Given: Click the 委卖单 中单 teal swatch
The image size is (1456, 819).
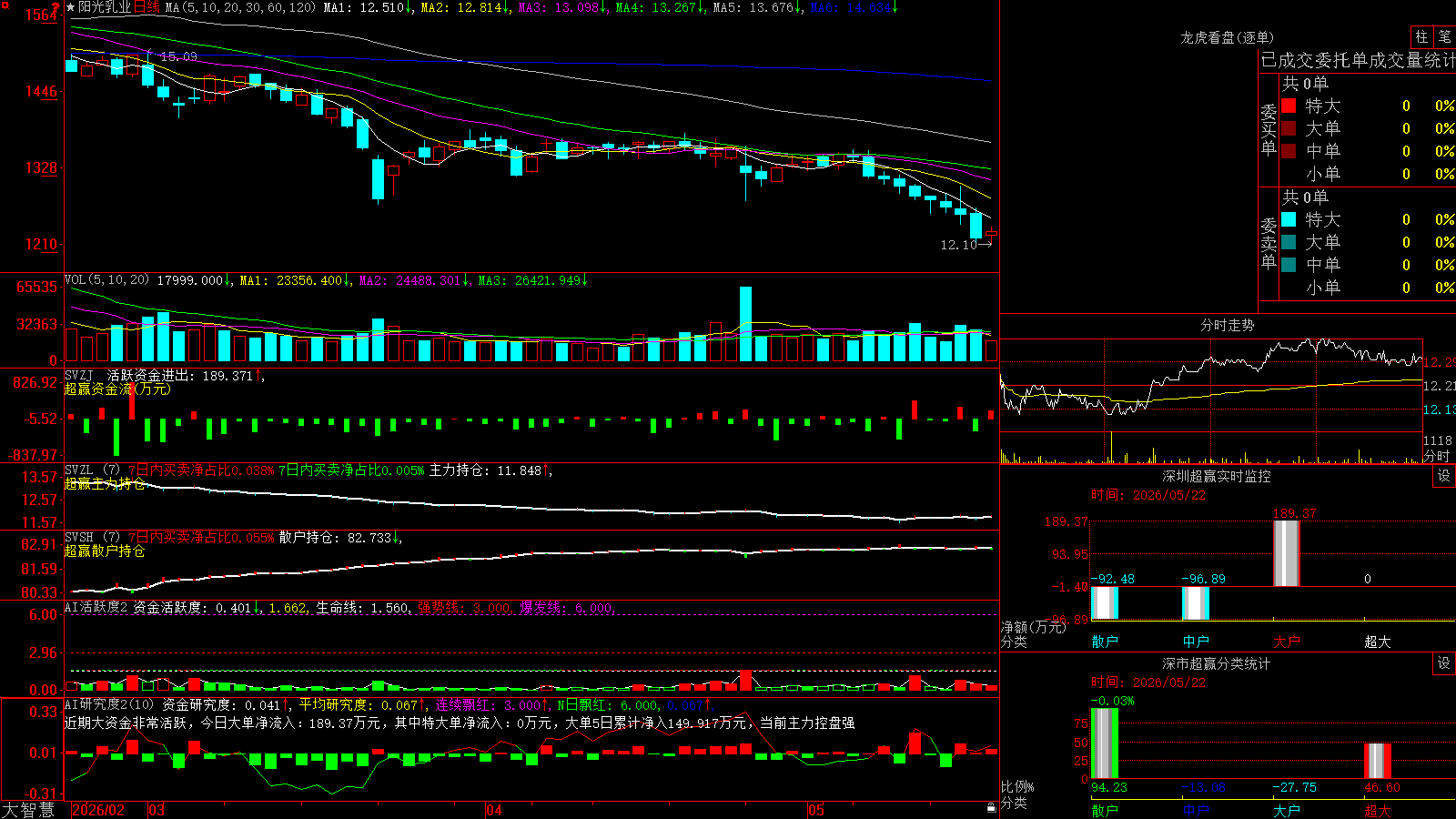Looking at the screenshot, I should click(1289, 265).
